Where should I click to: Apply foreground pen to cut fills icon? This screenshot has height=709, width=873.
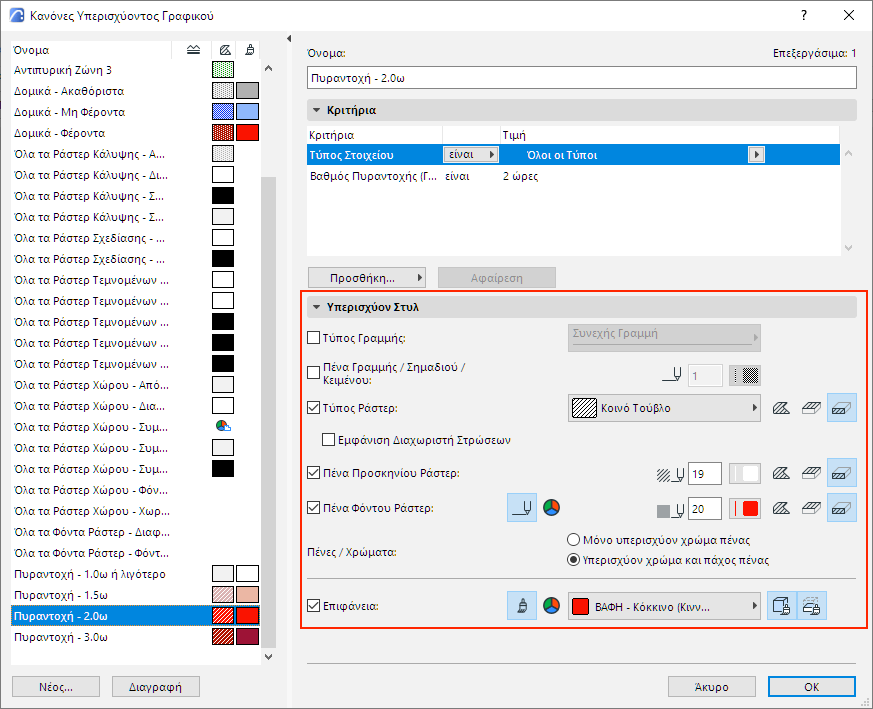841,473
